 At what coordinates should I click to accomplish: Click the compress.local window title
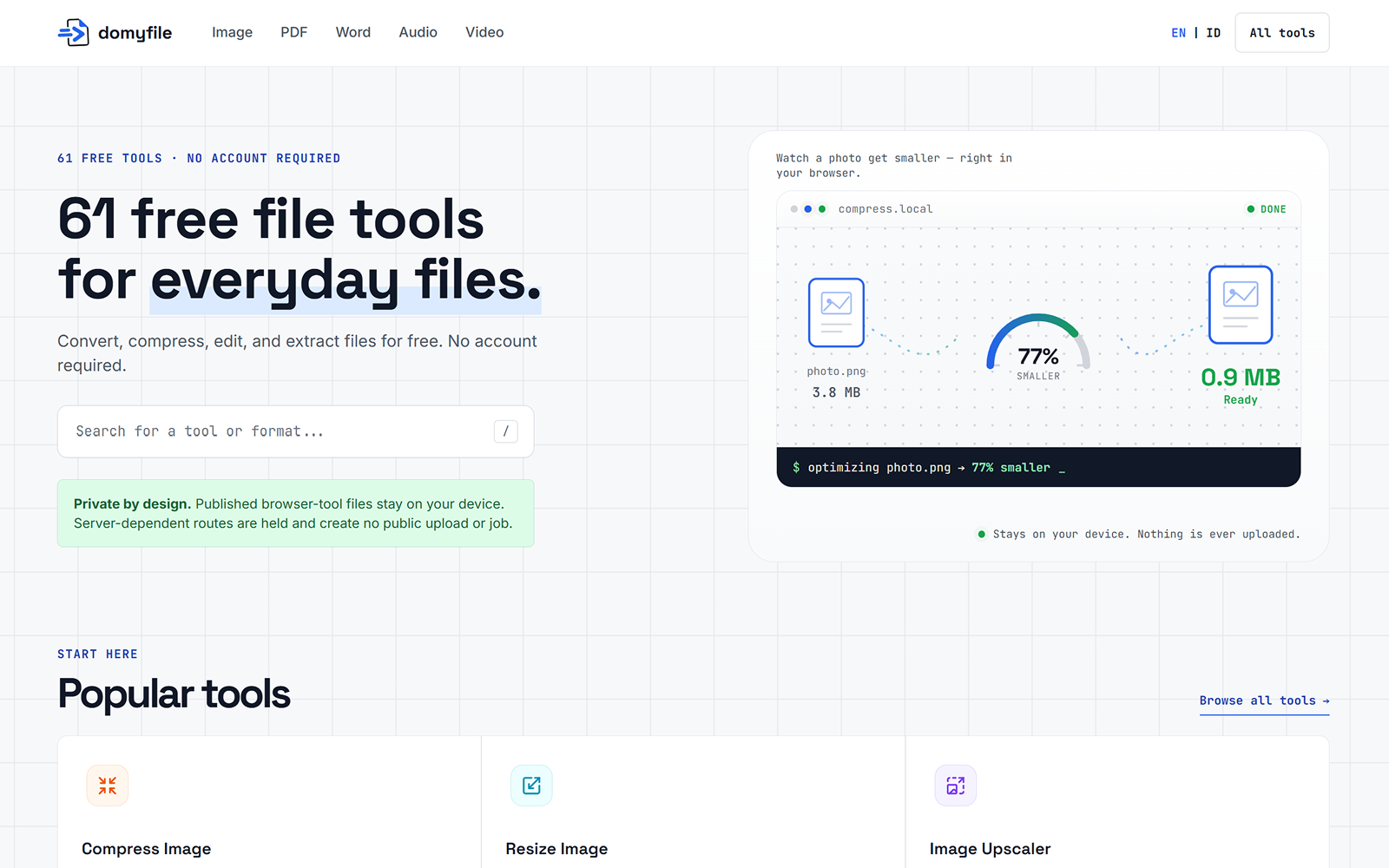coord(885,209)
